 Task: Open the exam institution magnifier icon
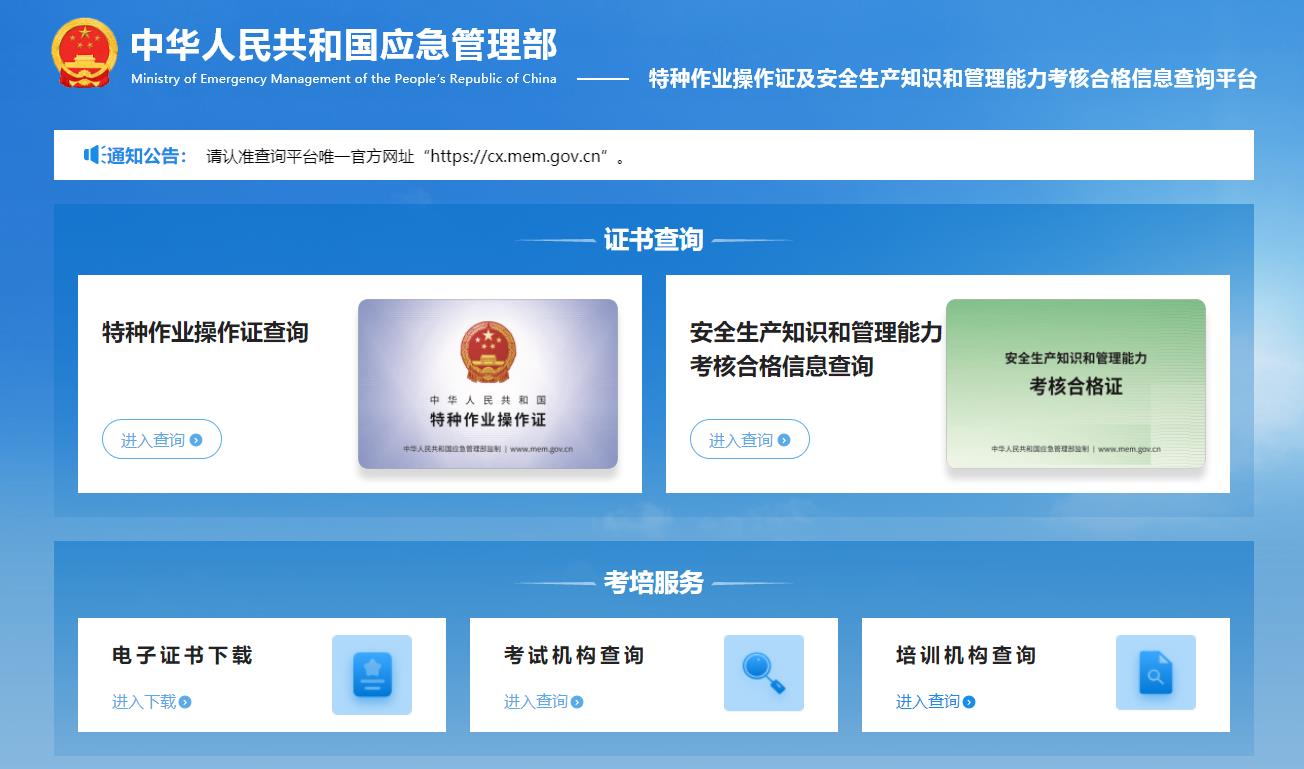click(x=764, y=673)
